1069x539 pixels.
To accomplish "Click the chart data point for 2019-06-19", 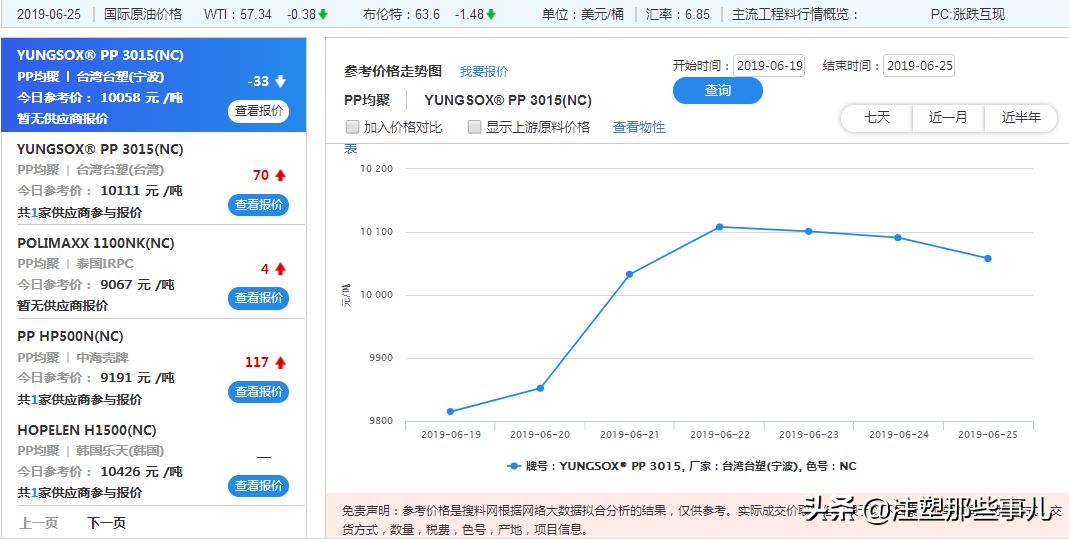I will [451, 412].
